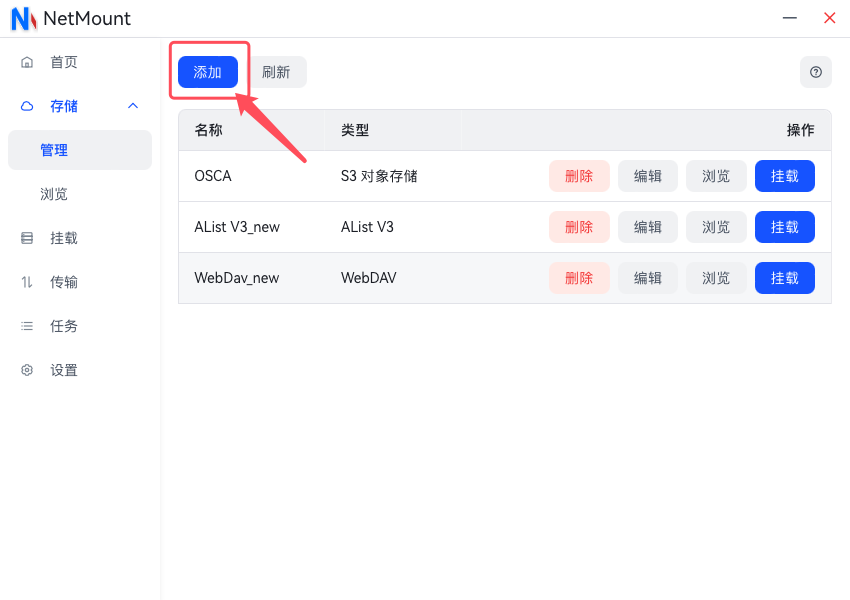Mount the OSCA storage

click(784, 176)
